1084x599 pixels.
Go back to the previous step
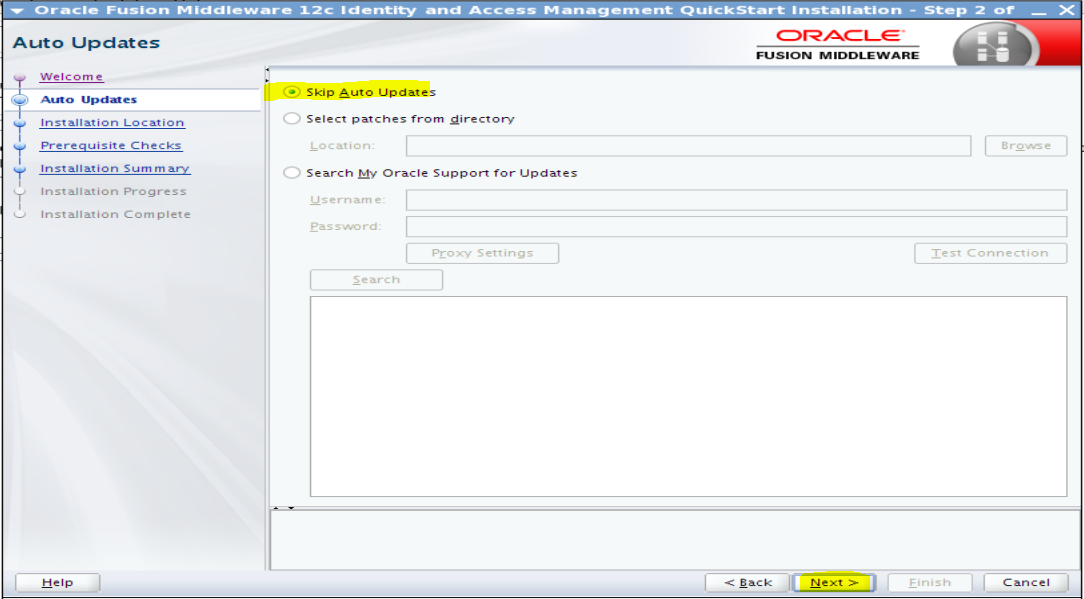[x=746, y=582]
